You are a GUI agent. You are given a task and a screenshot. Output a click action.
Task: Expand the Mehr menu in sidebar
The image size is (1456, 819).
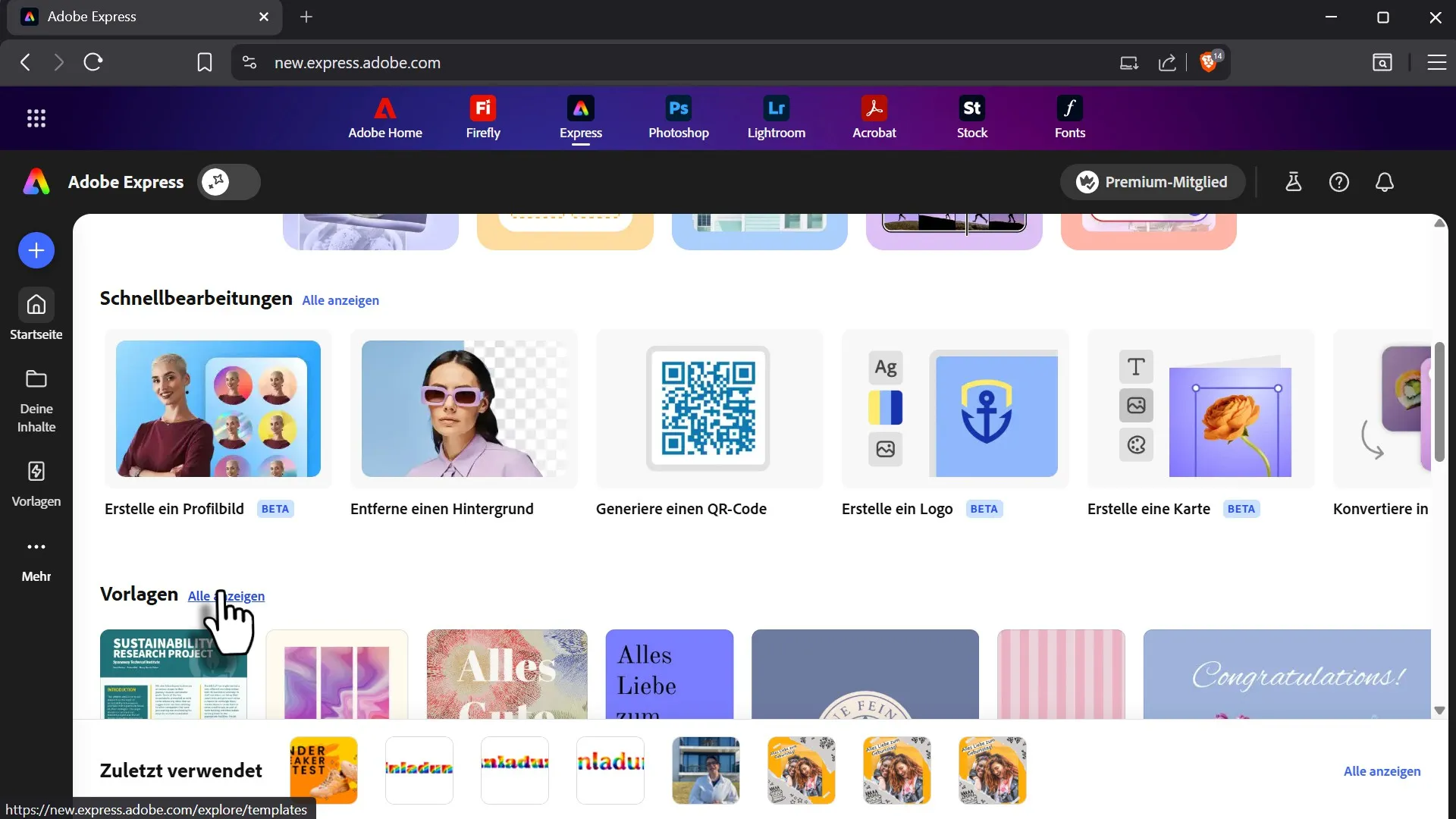click(x=36, y=560)
